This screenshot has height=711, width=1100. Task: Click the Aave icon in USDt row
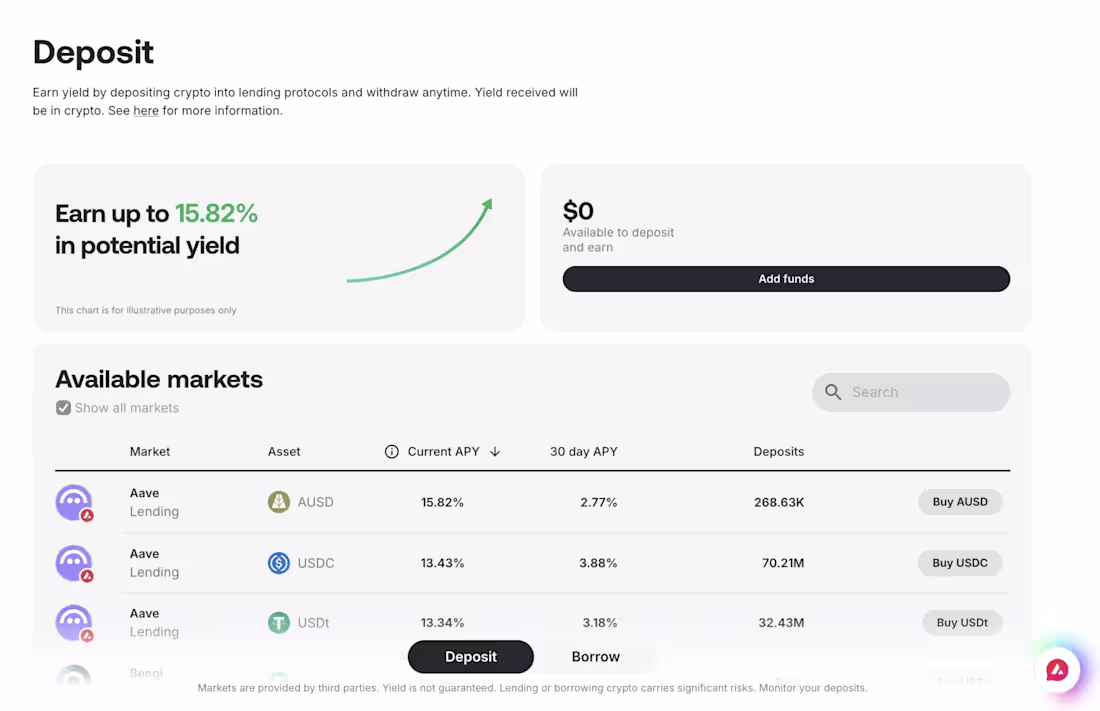(74, 623)
